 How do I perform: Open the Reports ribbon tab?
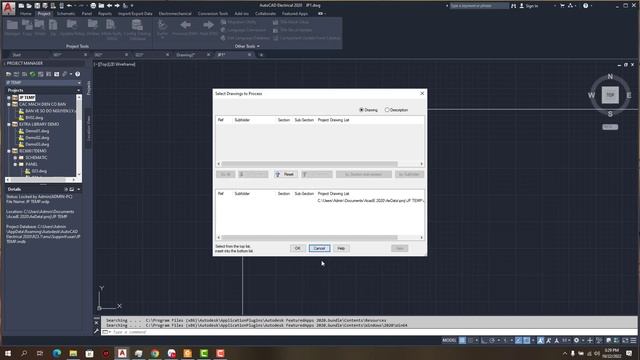[x=105, y=13]
